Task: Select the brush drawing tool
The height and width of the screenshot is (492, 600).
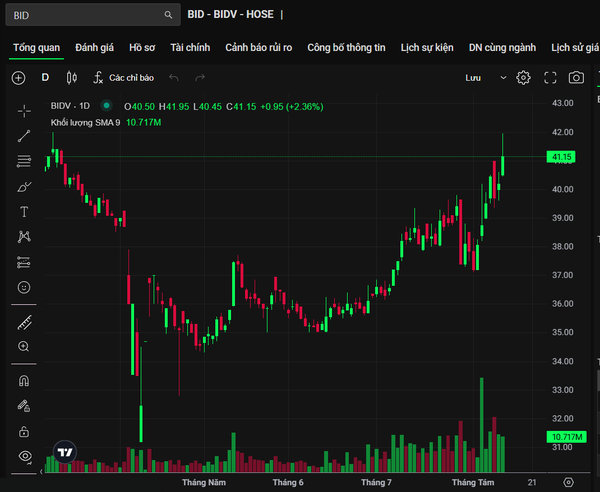Action: (24, 187)
